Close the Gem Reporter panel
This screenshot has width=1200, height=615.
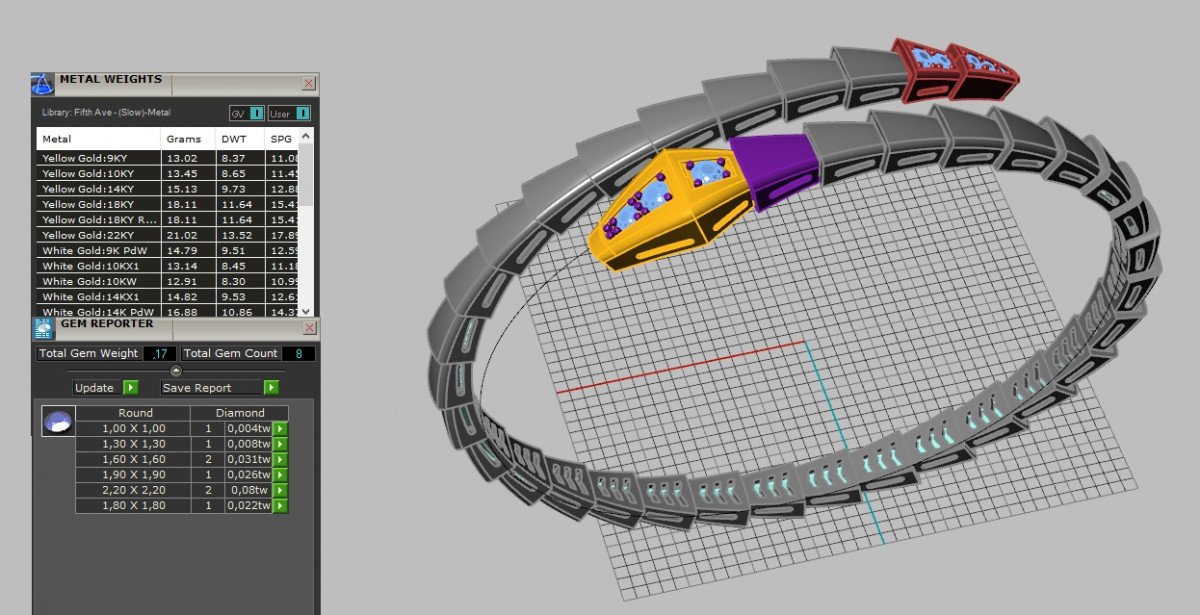pos(308,326)
